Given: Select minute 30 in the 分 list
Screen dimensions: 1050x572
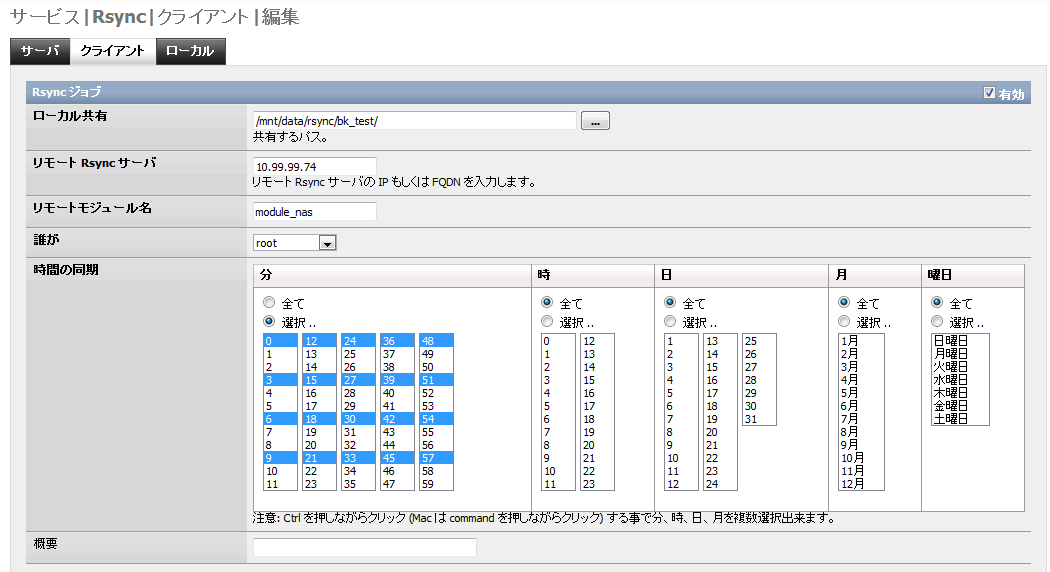Looking at the screenshot, I should [x=357, y=419].
